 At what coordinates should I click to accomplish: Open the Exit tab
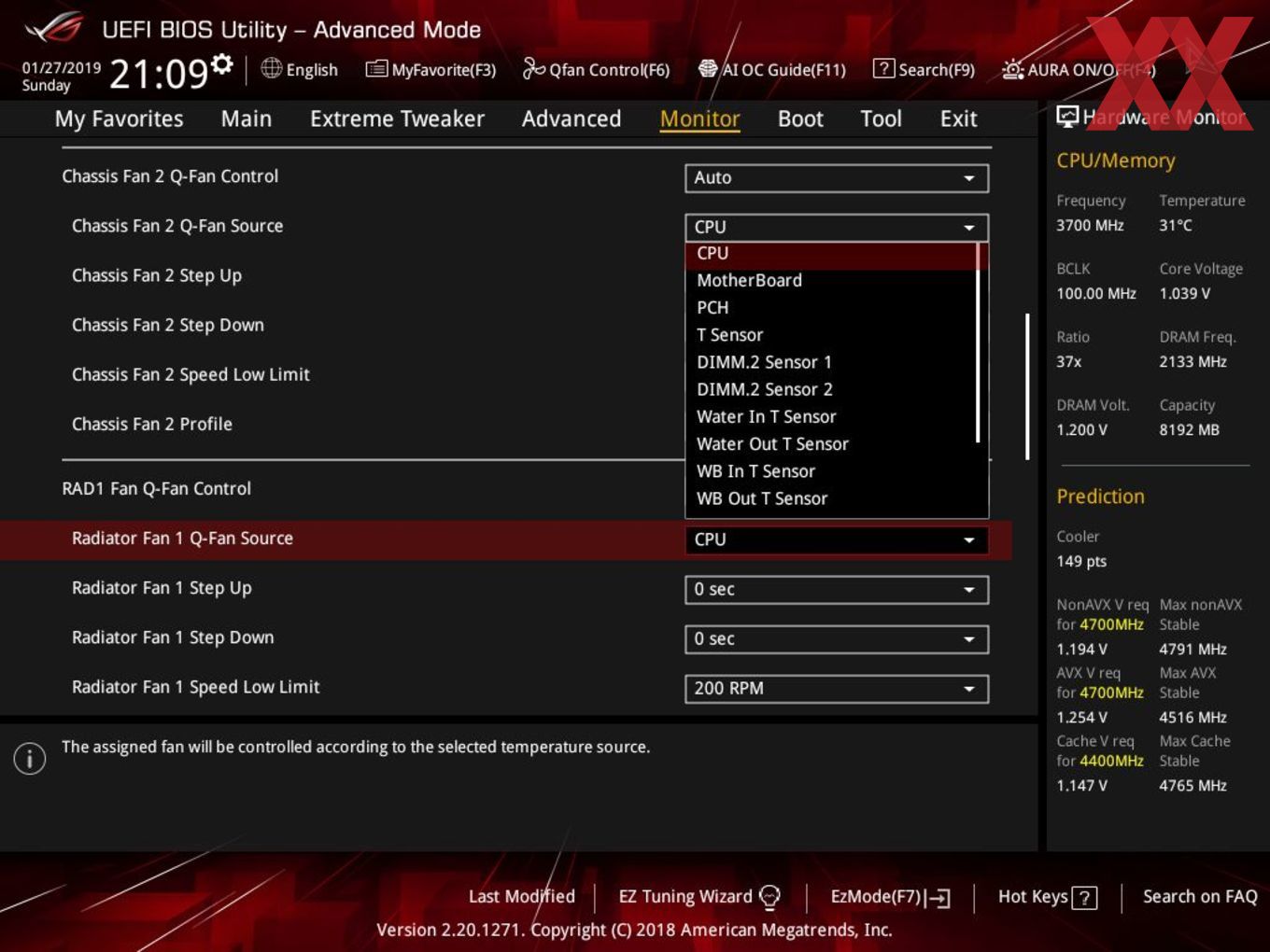[958, 119]
